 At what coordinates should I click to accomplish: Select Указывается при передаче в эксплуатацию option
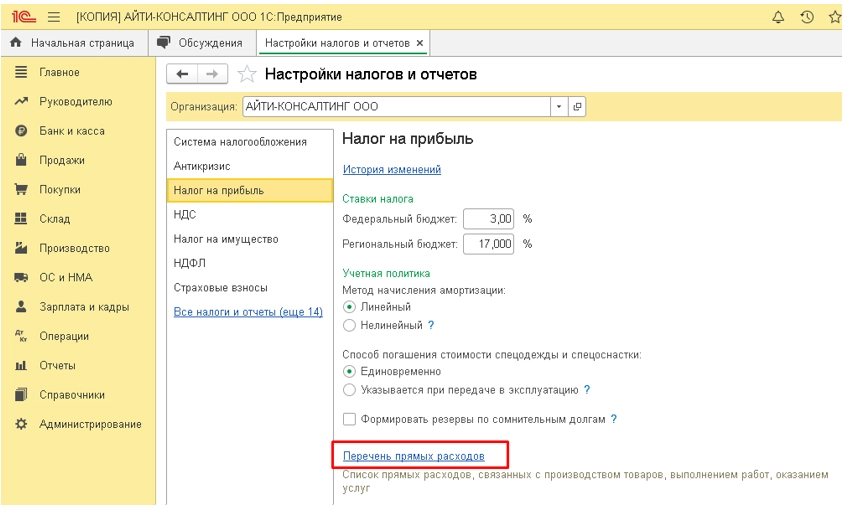(349, 390)
